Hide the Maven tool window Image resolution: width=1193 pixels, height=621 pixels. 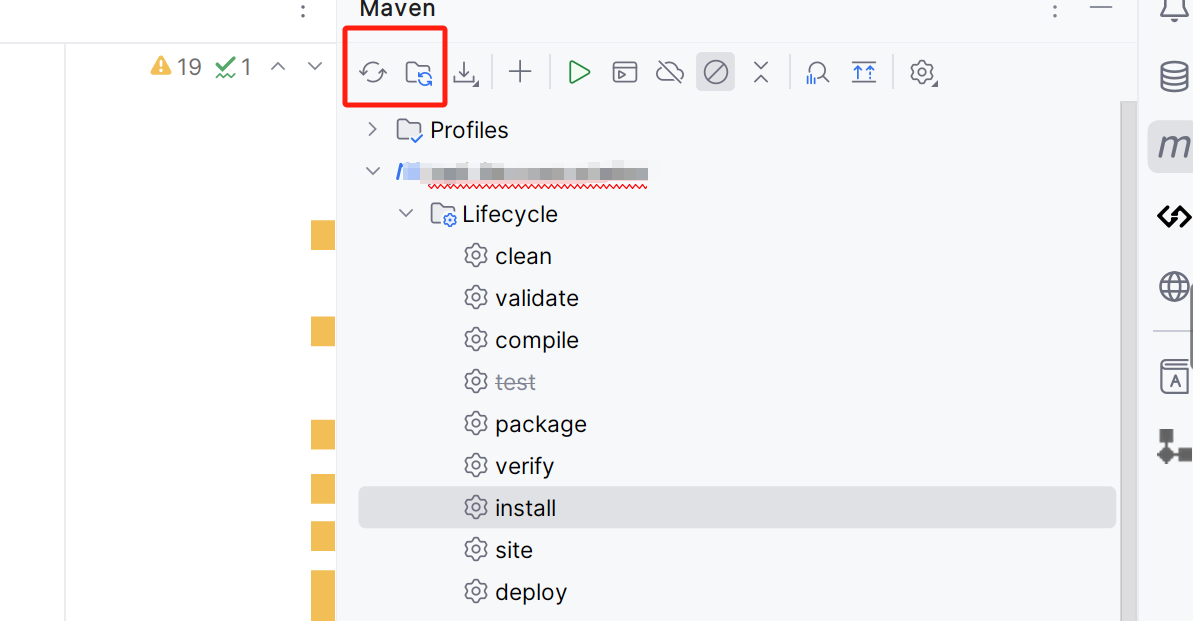coord(1100,8)
